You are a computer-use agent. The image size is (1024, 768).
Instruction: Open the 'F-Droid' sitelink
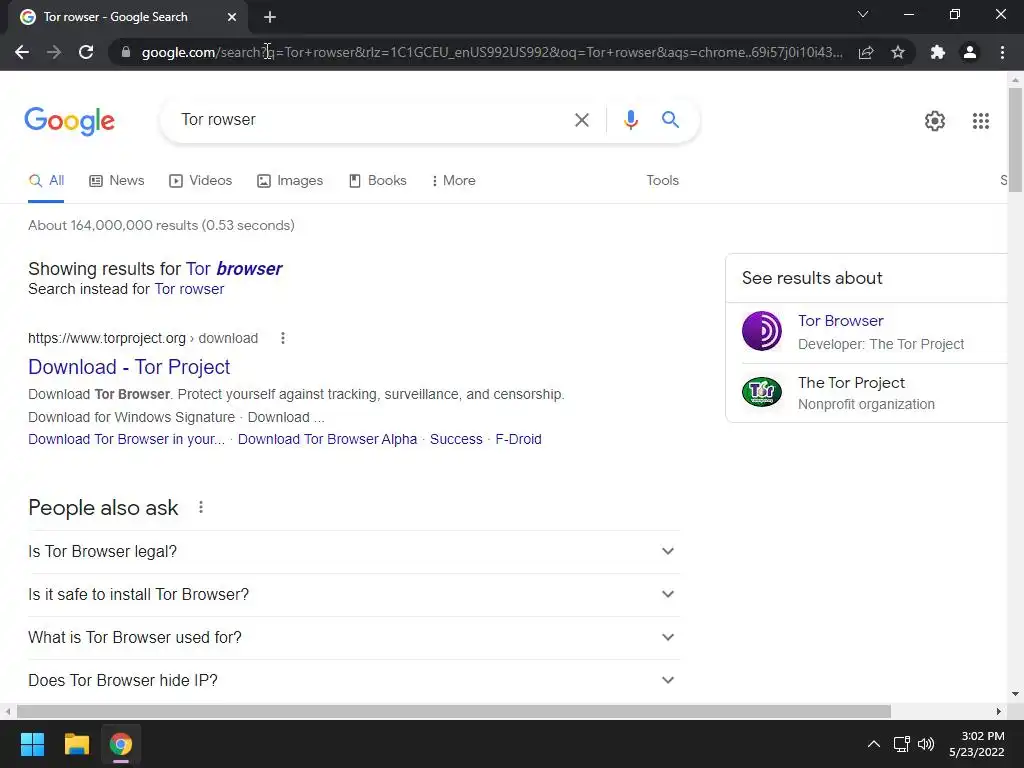click(x=519, y=440)
